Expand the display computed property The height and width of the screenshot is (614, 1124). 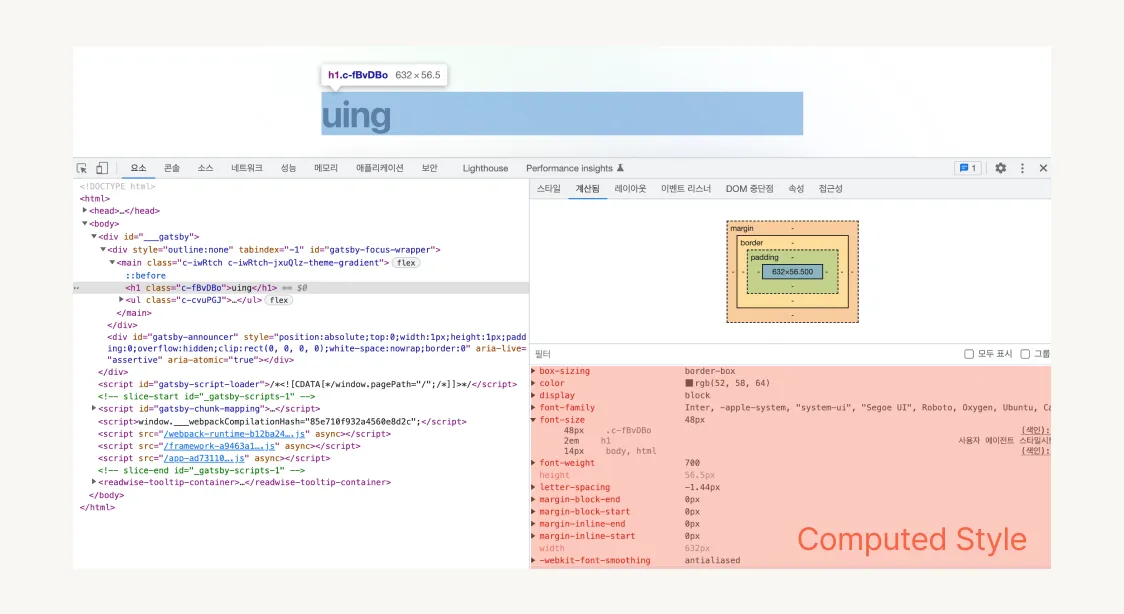533,395
